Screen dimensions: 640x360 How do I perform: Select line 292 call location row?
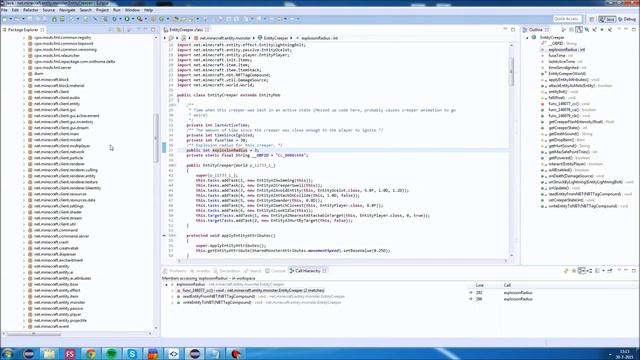[x=553, y=293]
